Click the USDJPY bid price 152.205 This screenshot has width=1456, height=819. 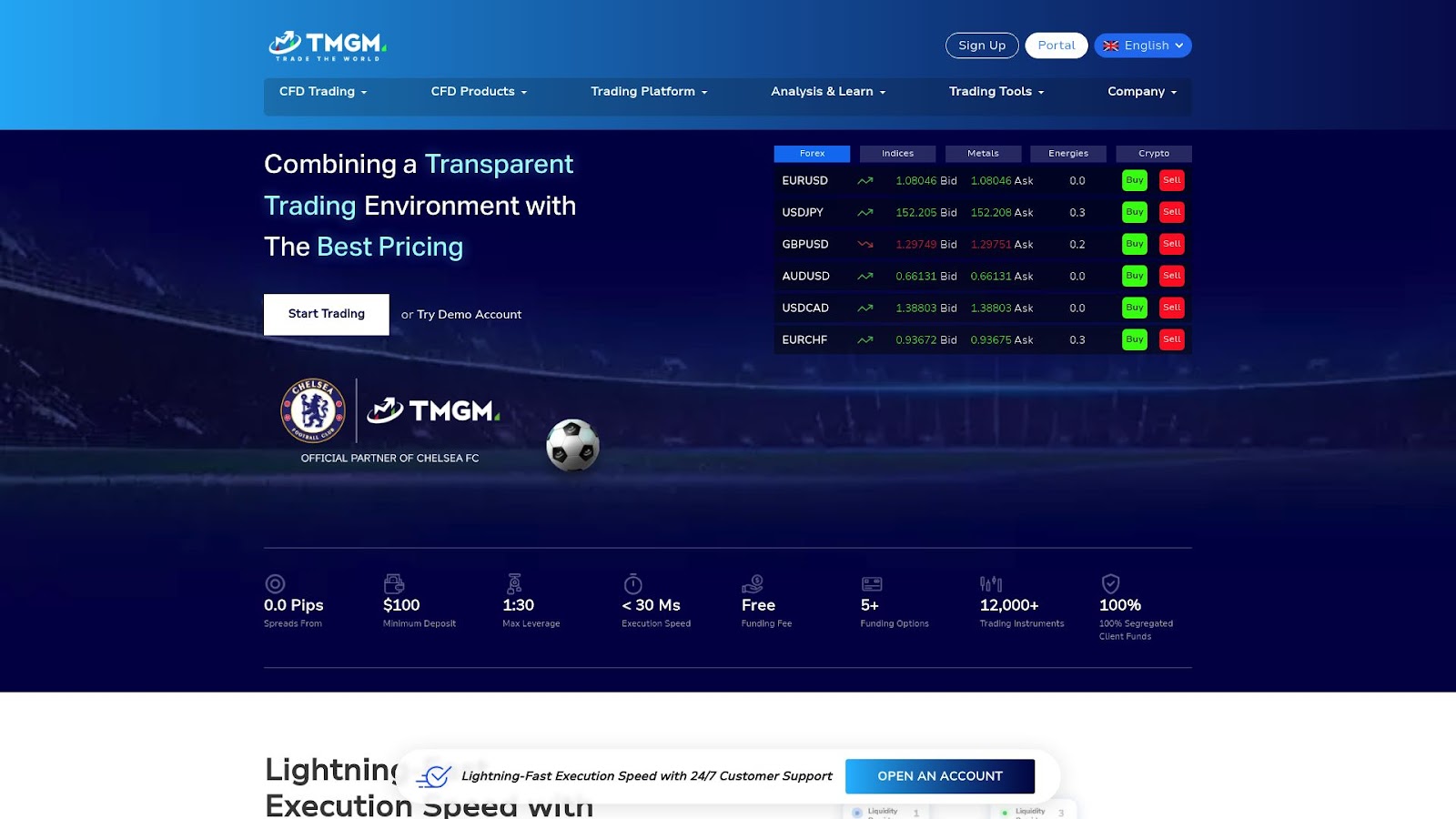(x=916, y=213)
